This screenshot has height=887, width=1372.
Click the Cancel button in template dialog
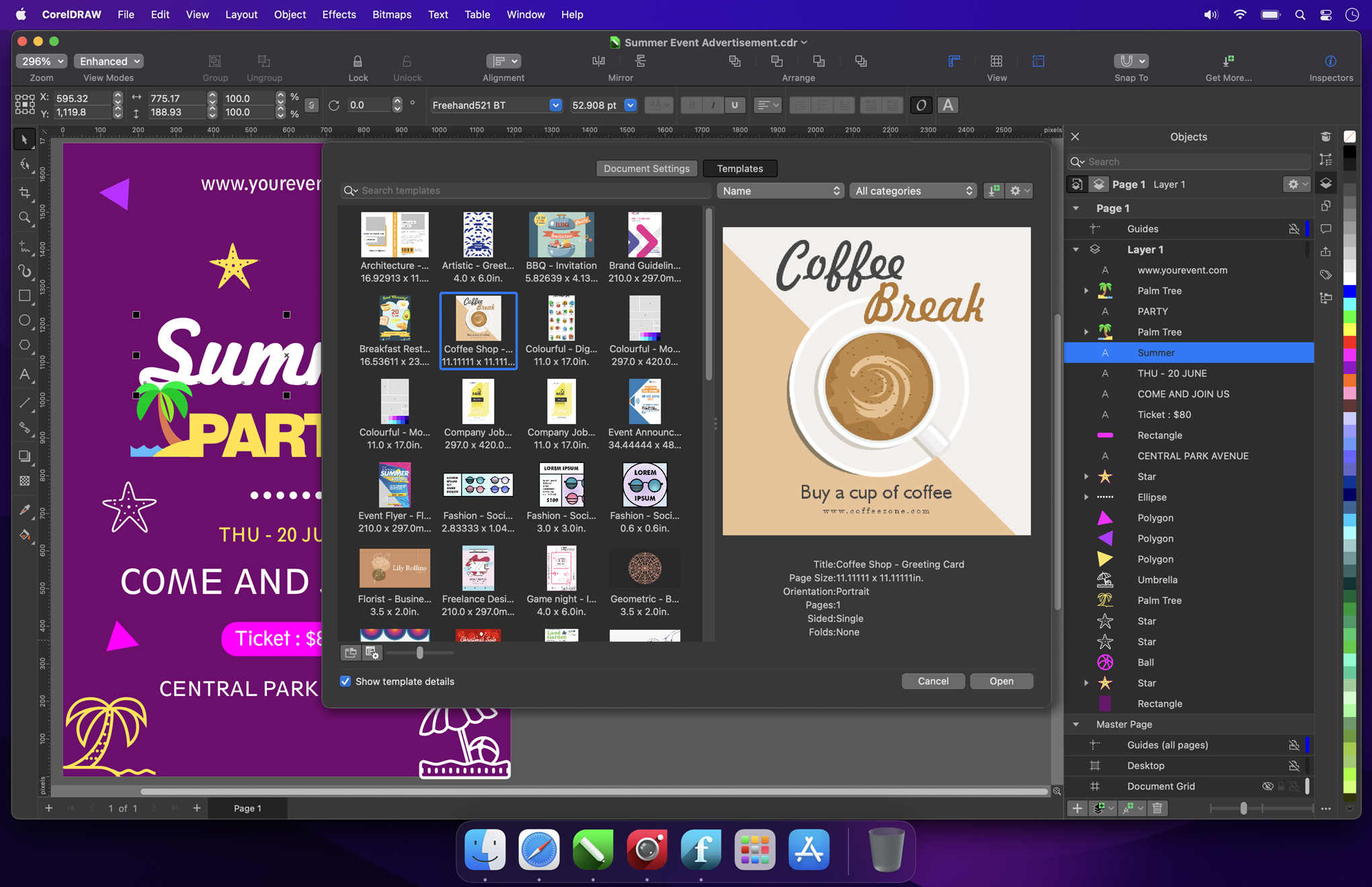tap(933, 681)
